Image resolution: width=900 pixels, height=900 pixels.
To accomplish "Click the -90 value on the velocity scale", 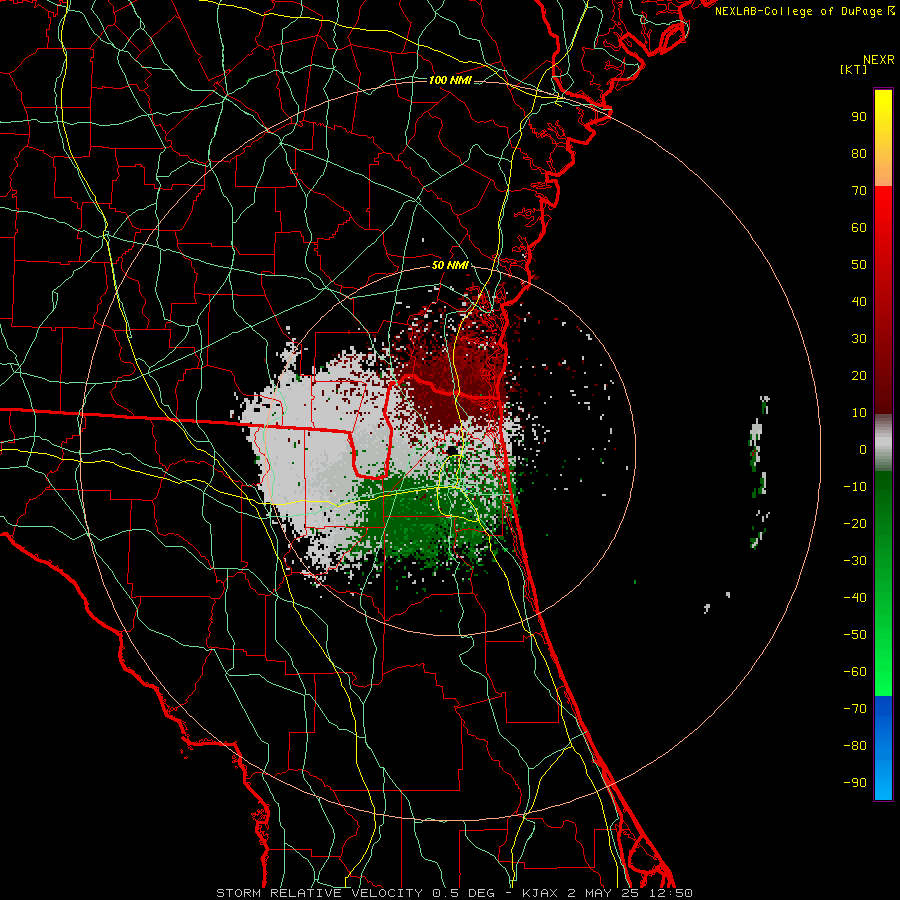I will (x=855, y=783).
